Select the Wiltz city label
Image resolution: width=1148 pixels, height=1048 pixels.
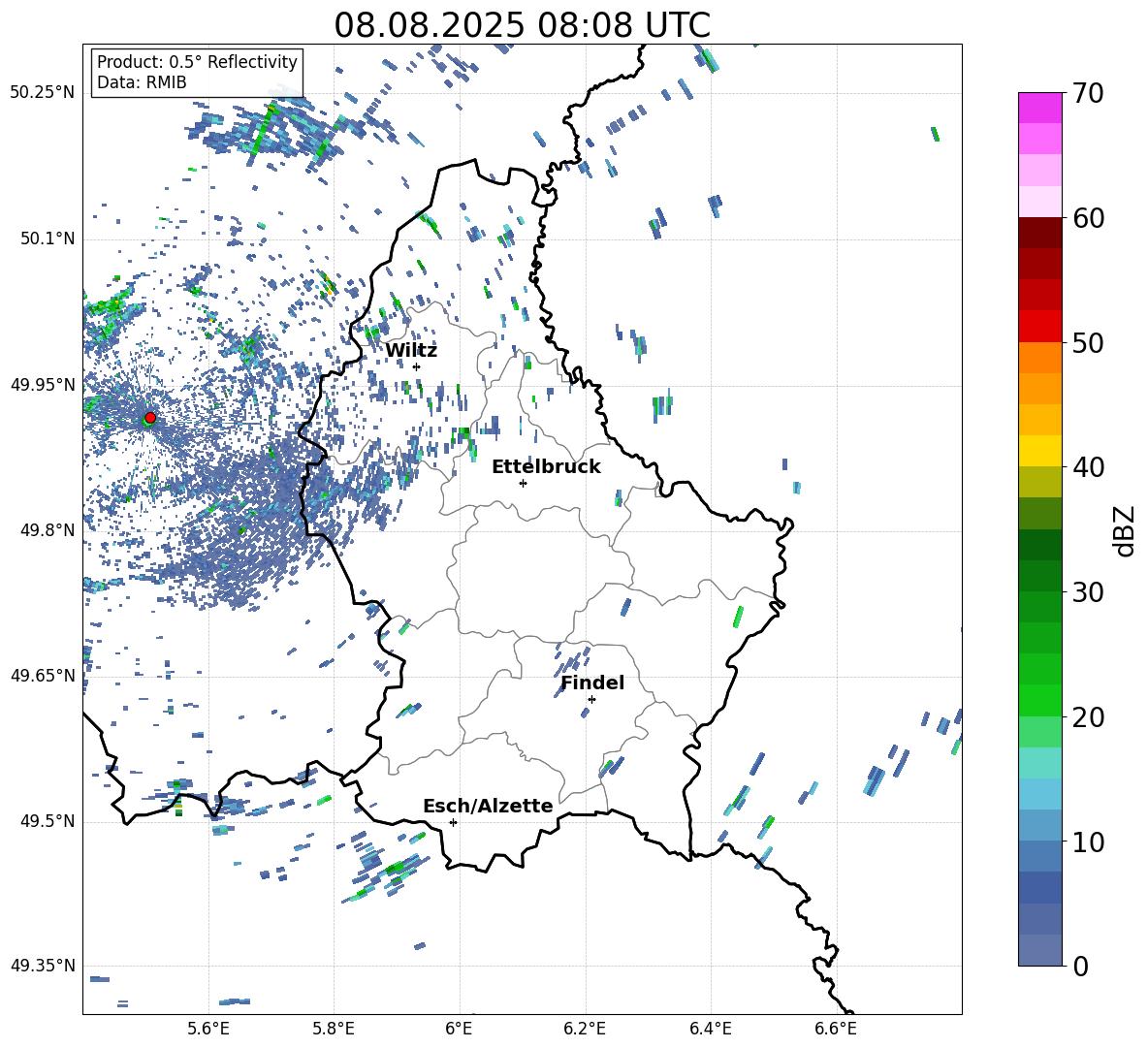tap(411, 350)
